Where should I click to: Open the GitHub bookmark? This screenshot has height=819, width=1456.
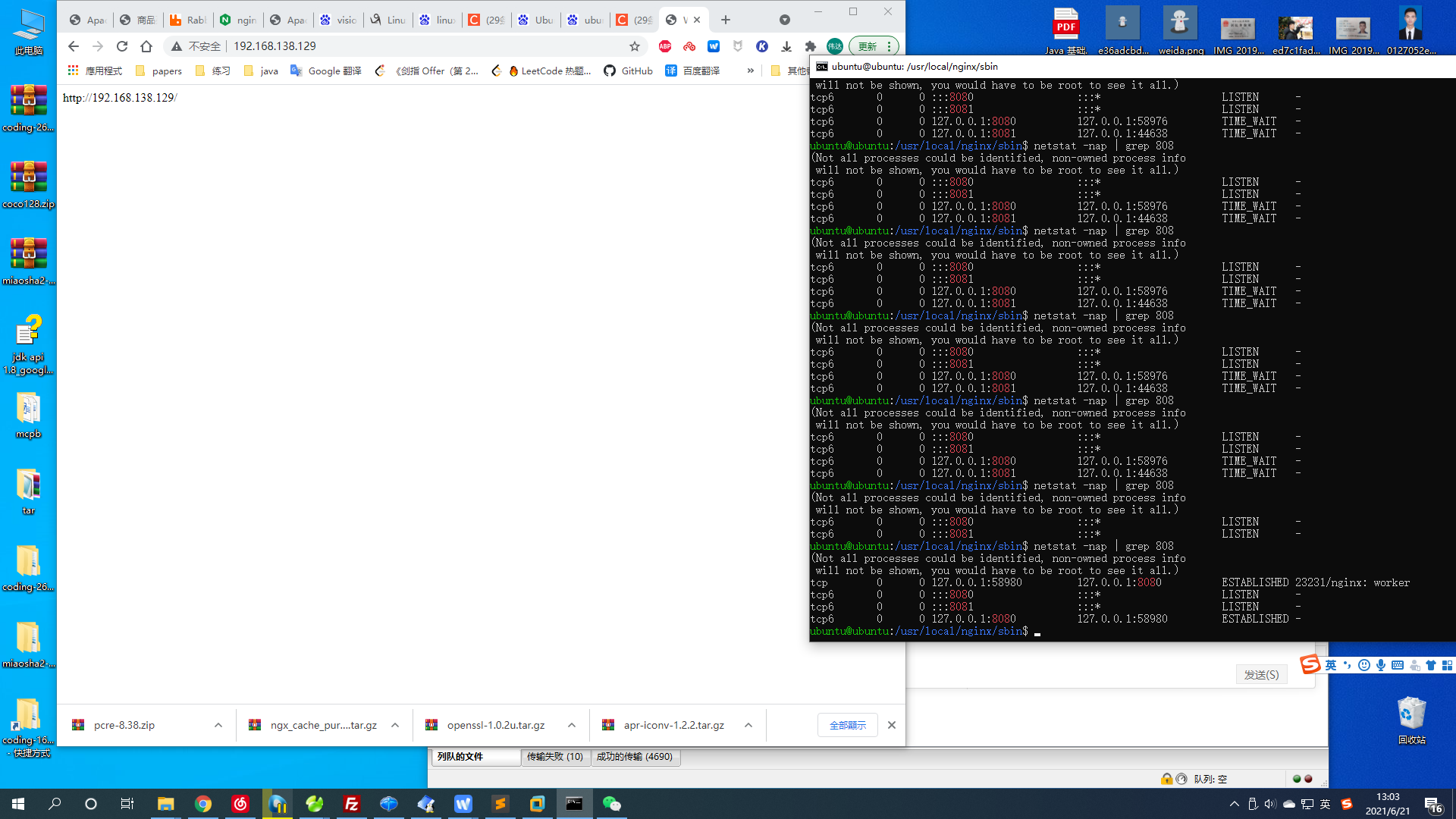pos(628,71)
